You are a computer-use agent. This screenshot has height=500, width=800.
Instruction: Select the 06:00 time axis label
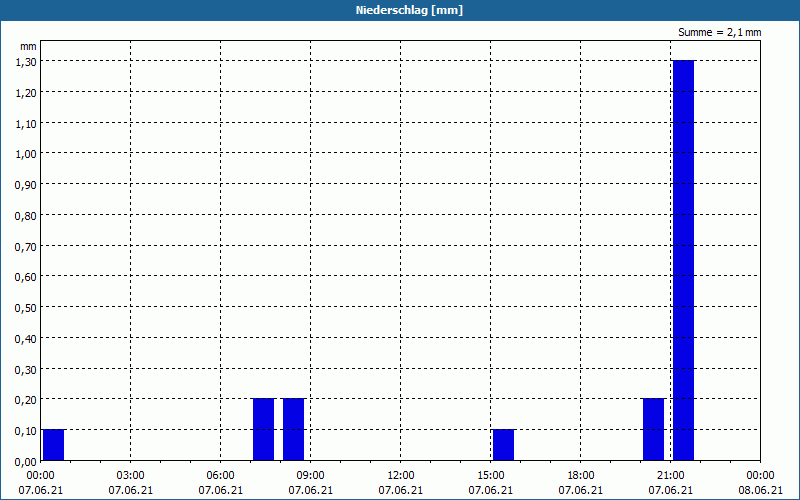(220, 476)
